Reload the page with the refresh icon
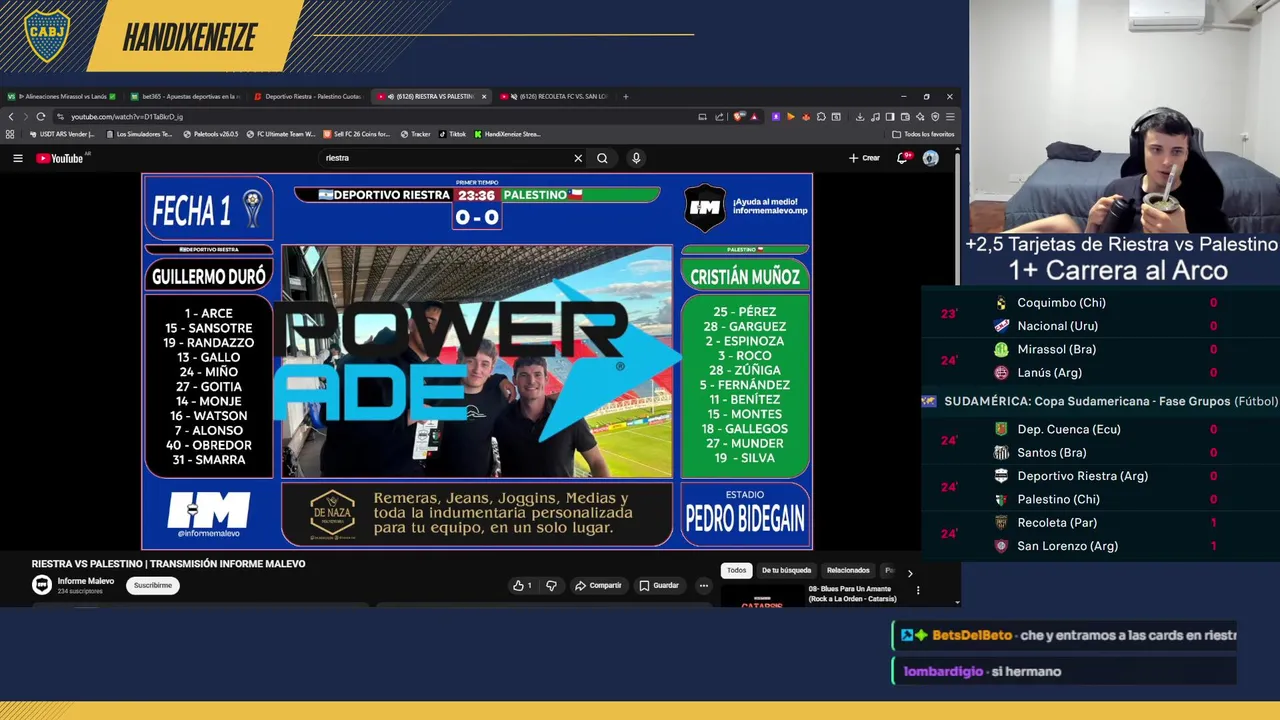This screenshot has height=720, width=1280. pyautogui.click(x=41, y=116)
